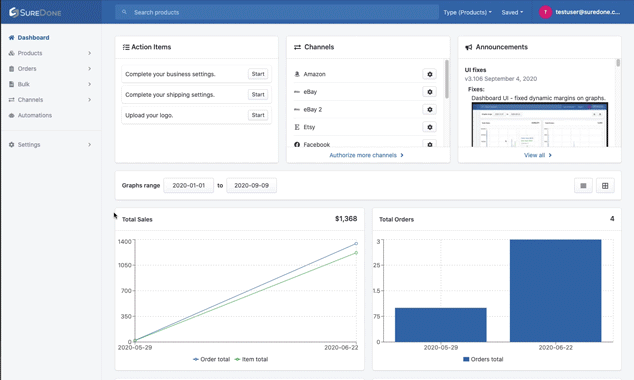634x380 pixels.
Task: Toggle Orders total legend series
Action: coord(483,359)
